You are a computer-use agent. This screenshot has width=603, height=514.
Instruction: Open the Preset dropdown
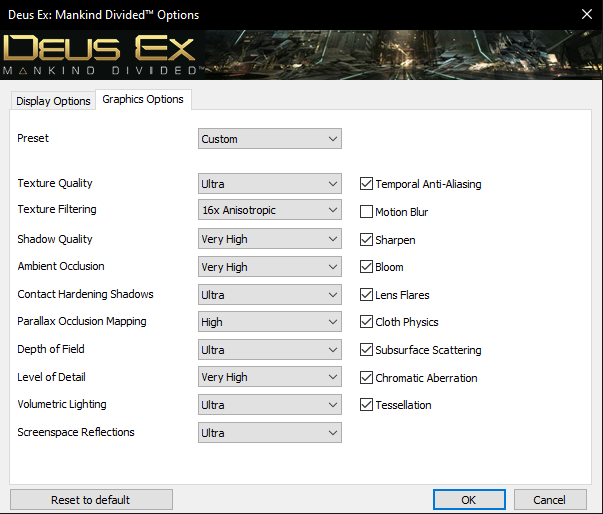(x=270, y=139)
